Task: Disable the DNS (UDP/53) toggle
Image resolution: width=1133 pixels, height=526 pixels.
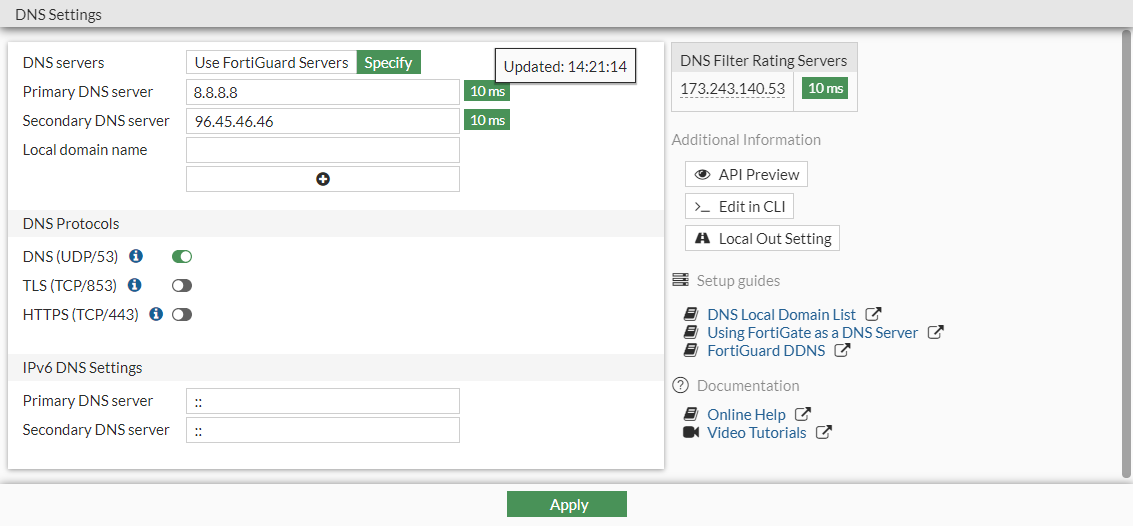Action: (x=182, y=257)
